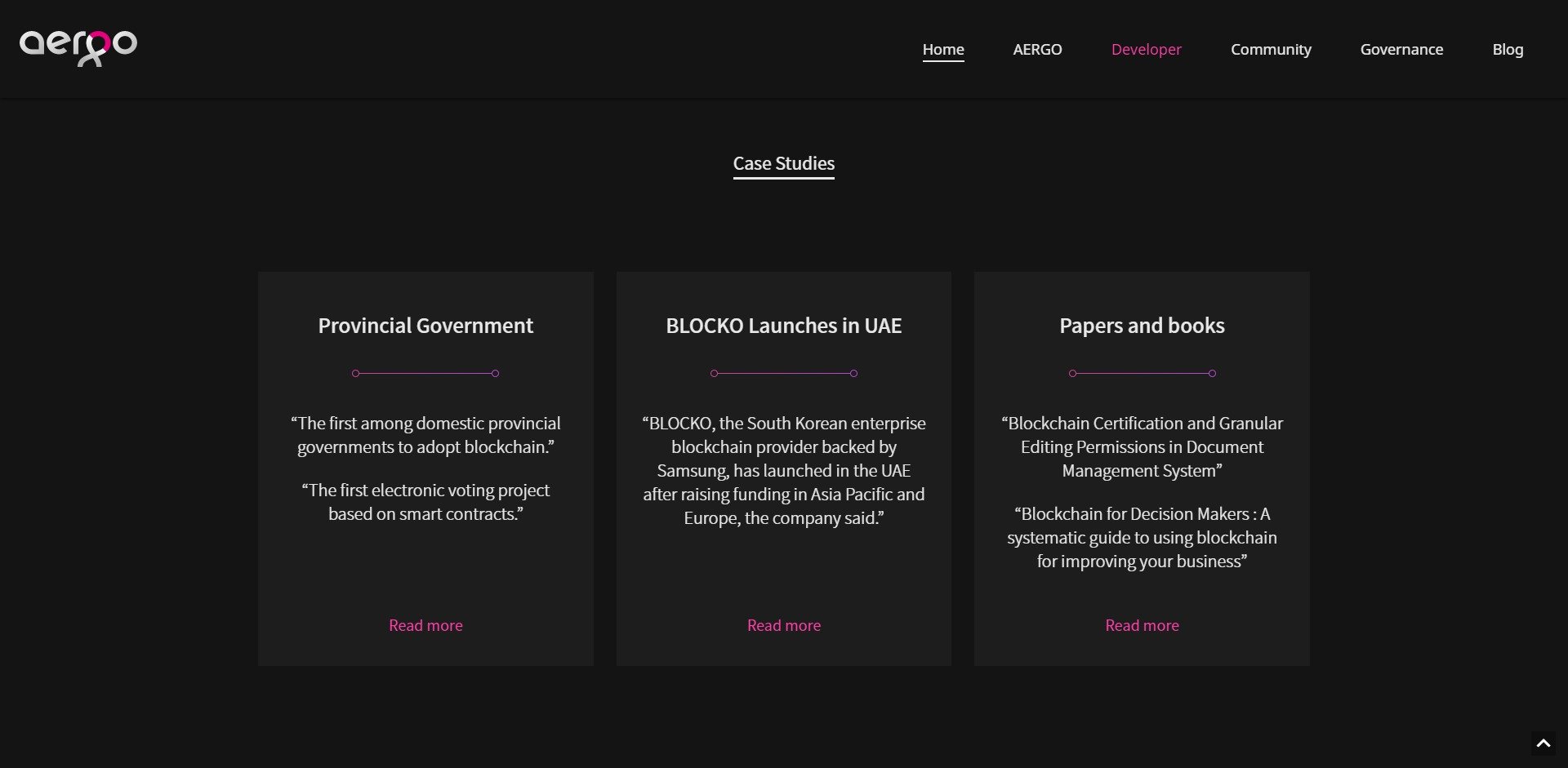1568x768 pixels.
Task: Open the Governance navigation item
Action: [1401, 49]
